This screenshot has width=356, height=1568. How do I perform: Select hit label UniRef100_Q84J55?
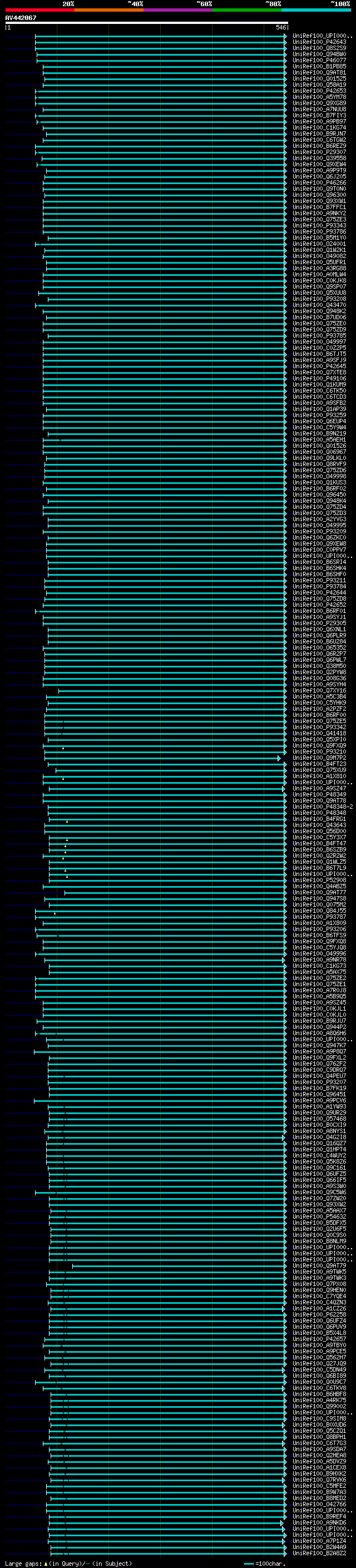(x=319, y=911)
